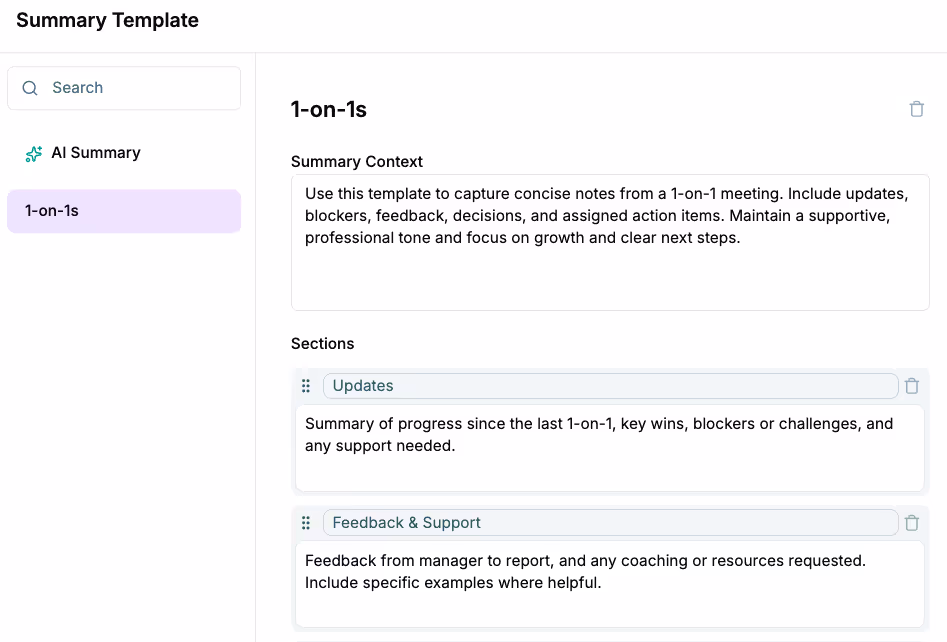The image size is (947, 642).
Task: Click the Feedback & Support title field
Action: click(610, 522)
